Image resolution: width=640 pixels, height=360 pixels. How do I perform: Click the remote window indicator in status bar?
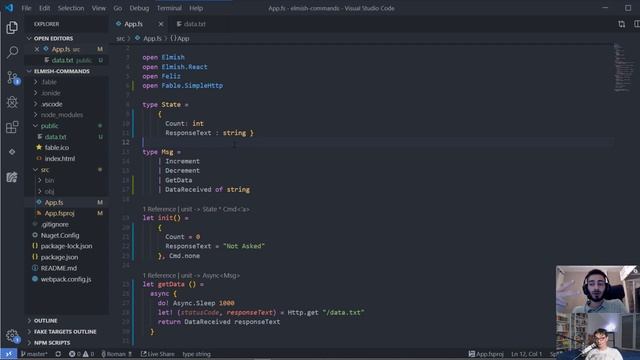coord(9,354)
